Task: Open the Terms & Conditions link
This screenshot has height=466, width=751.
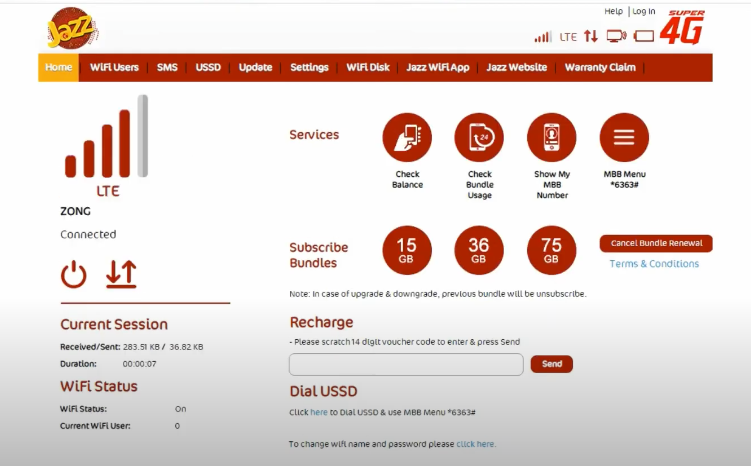Action: [654, 264]
